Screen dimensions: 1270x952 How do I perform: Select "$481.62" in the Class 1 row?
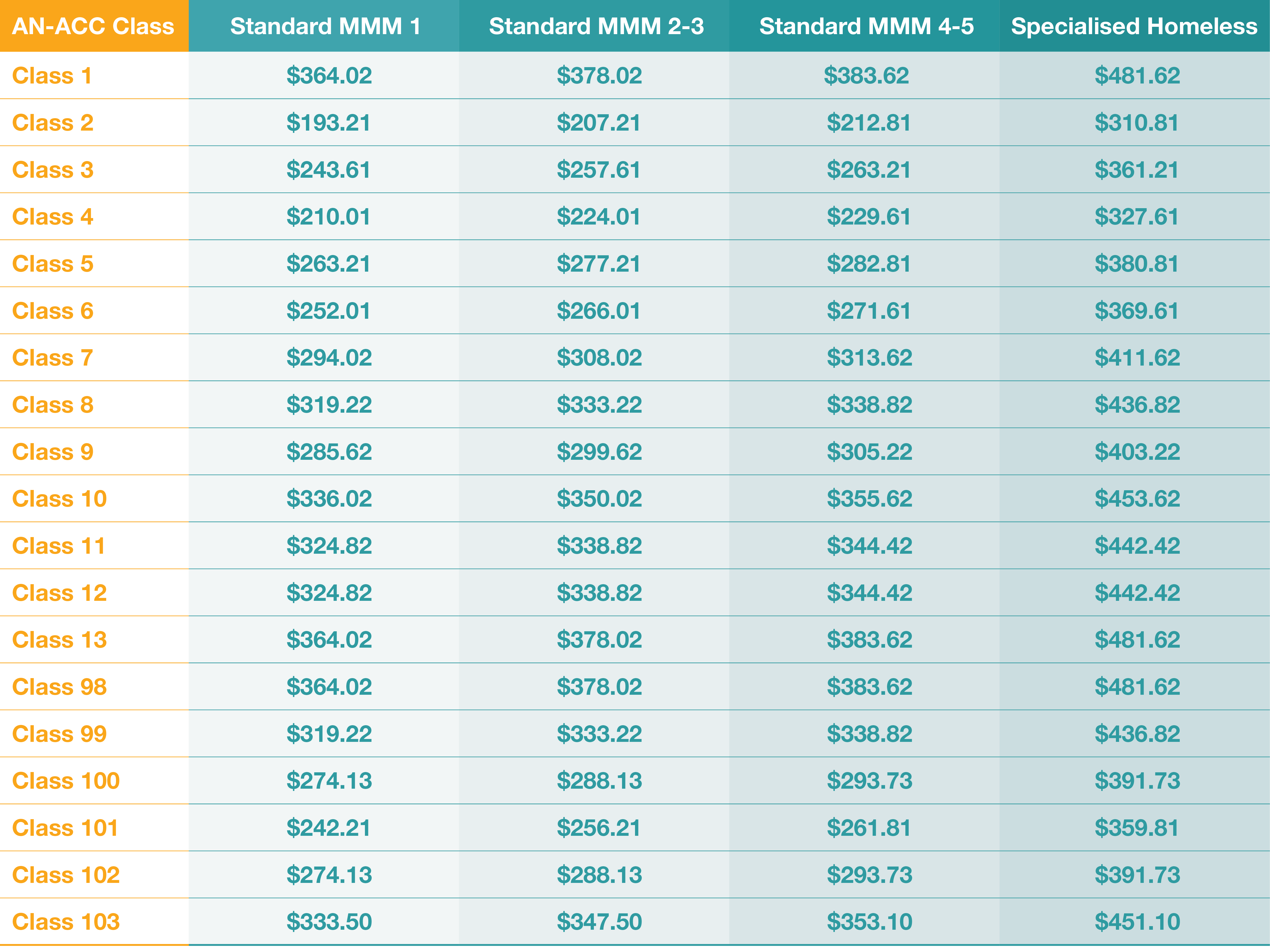point(1137,76)
